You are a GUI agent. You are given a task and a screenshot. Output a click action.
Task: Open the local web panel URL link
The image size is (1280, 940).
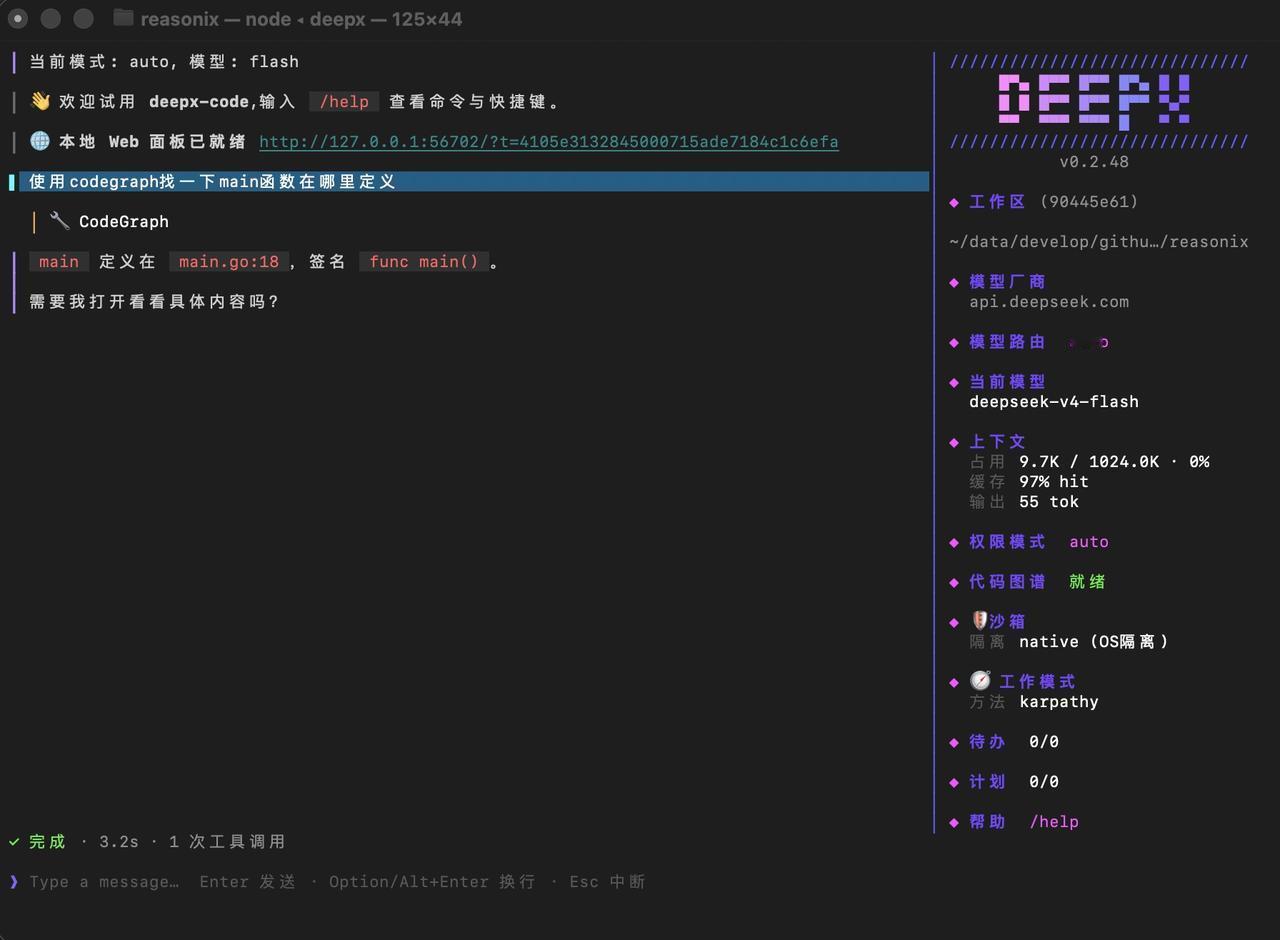click(x=549, y=142)
